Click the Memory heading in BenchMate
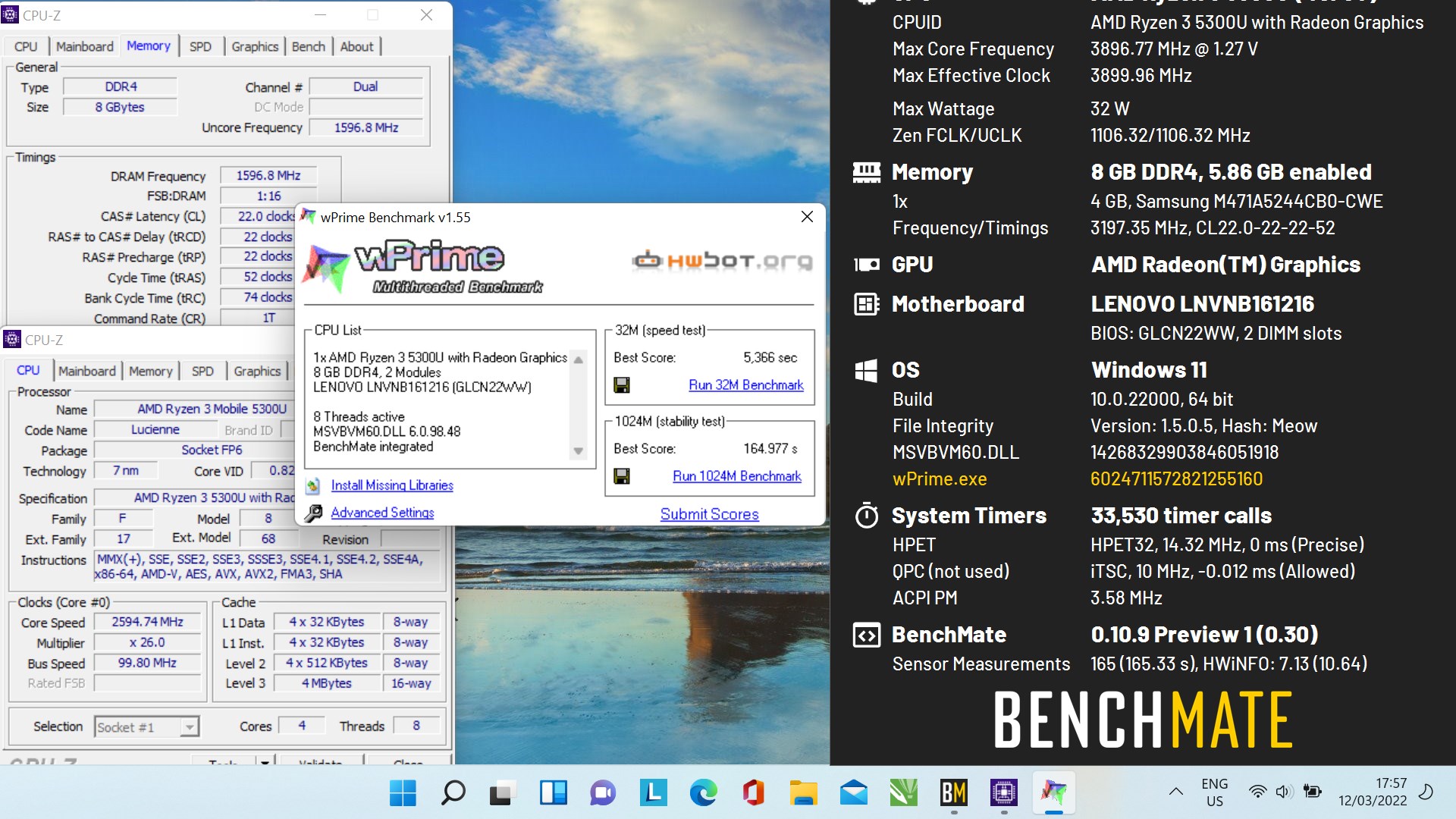 [x=932, y=172]
